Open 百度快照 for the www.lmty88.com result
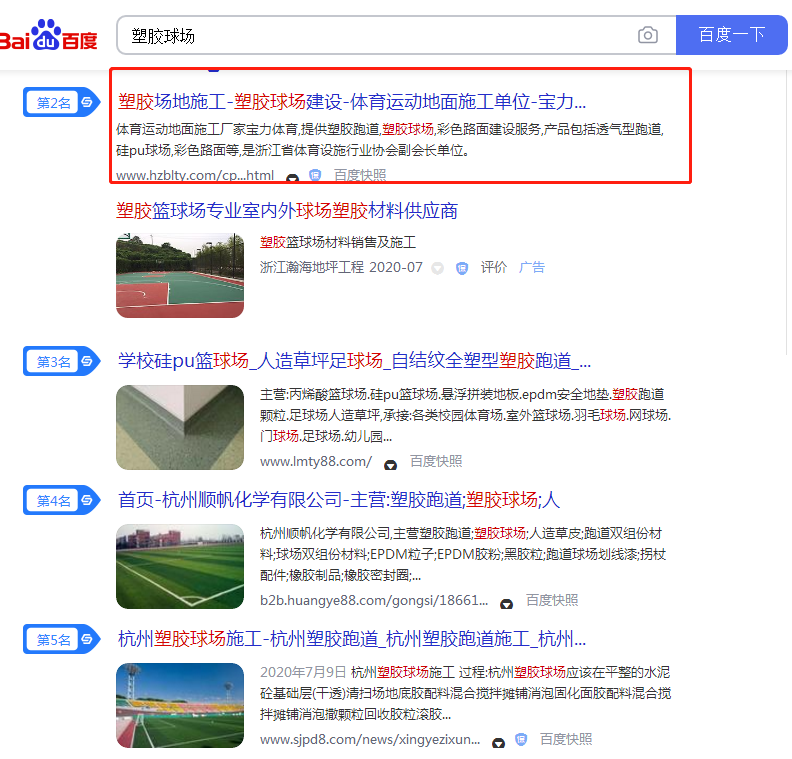 436,462
